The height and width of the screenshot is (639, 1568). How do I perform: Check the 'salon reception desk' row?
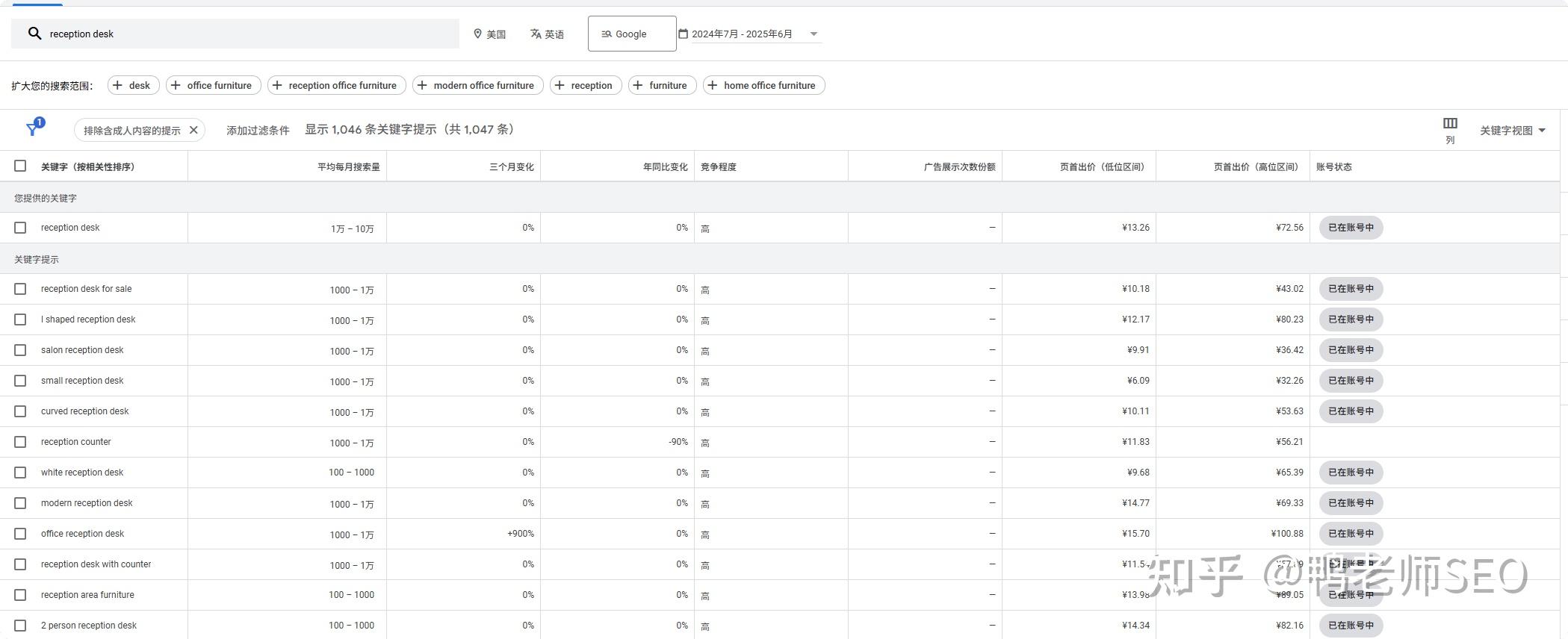point(20,350)
